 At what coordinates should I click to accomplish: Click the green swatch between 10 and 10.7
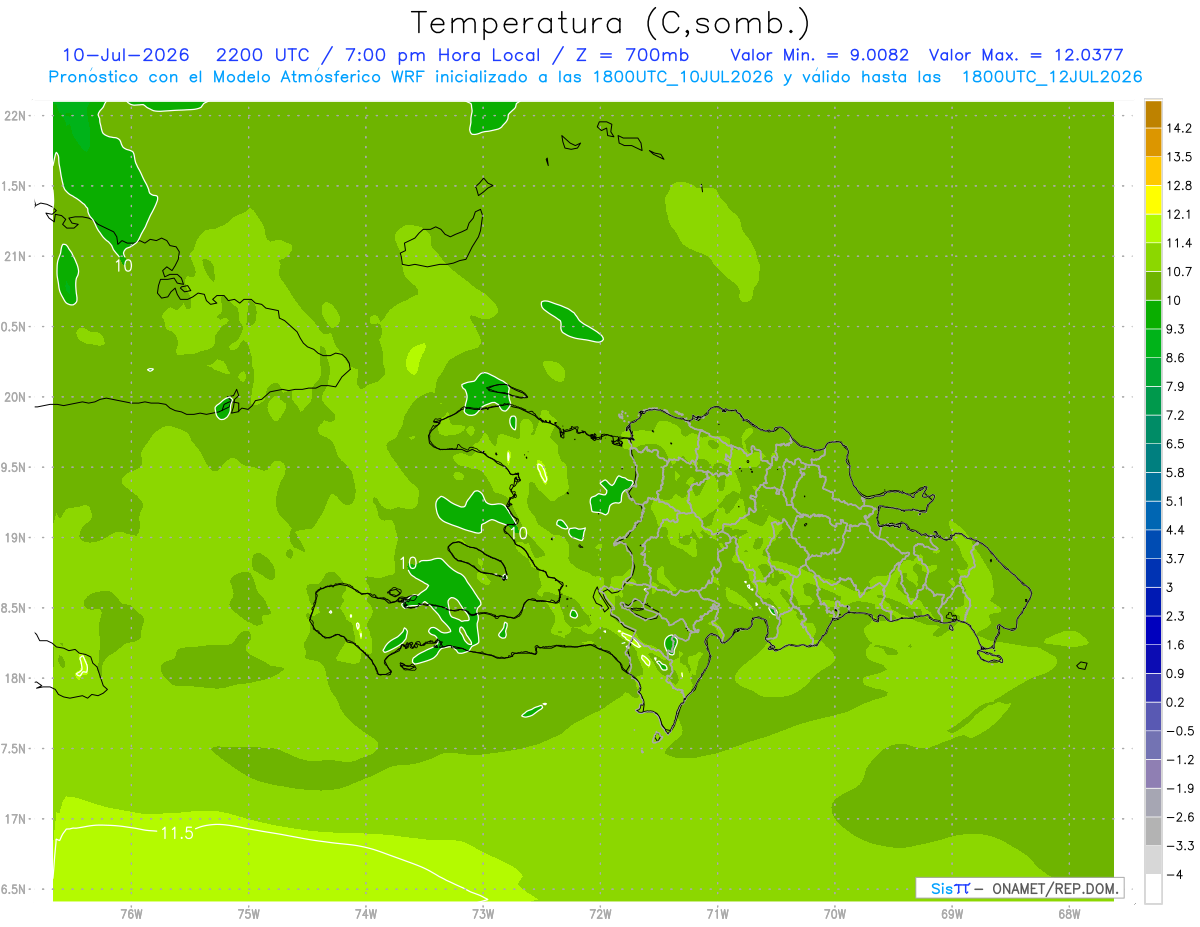(1153, 286)
